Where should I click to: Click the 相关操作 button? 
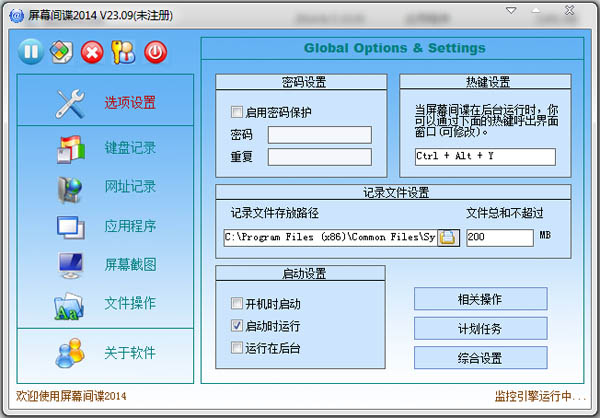tap(480, 299)
